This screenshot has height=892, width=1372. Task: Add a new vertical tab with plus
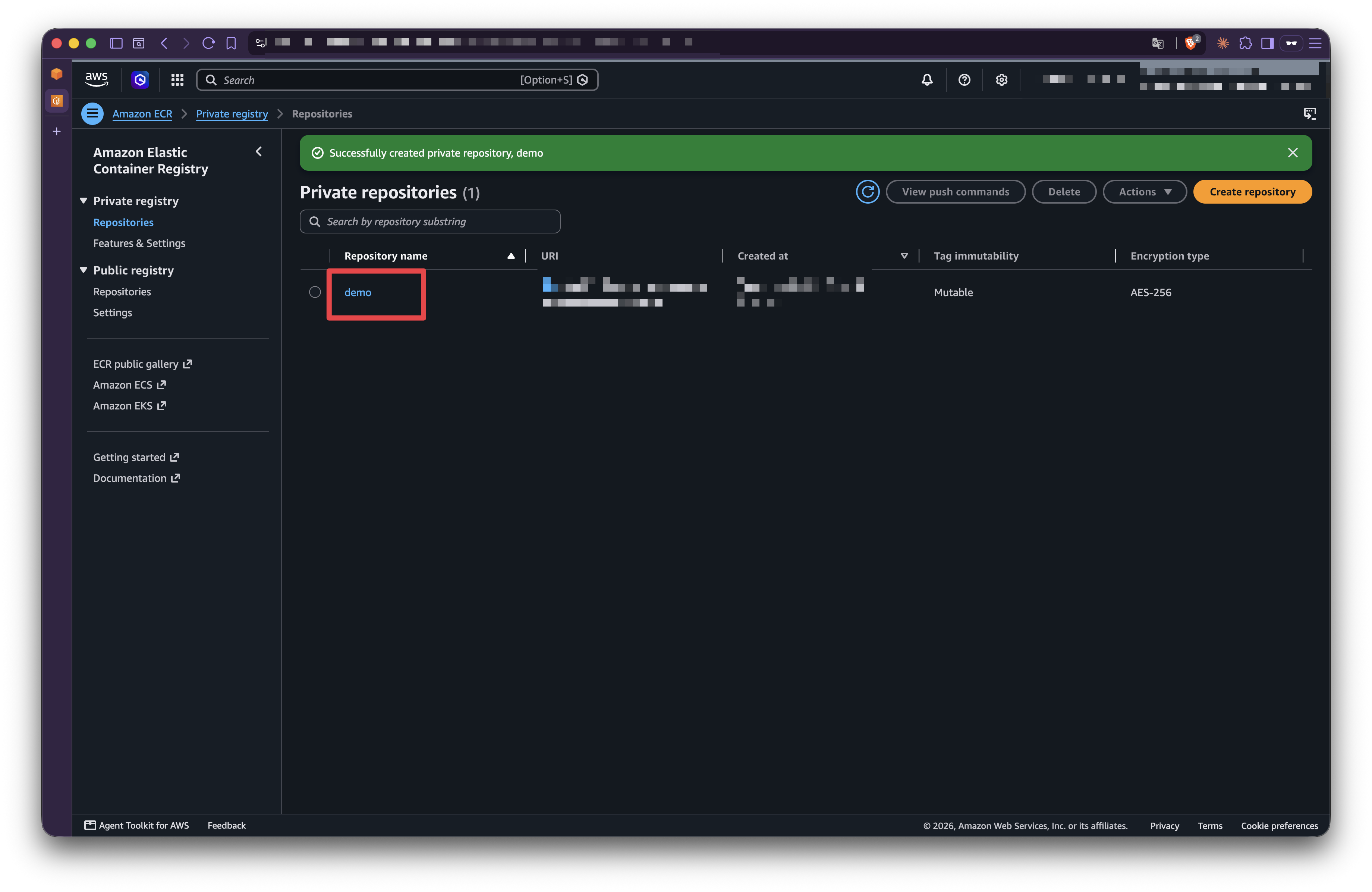(x=57, y=132)
